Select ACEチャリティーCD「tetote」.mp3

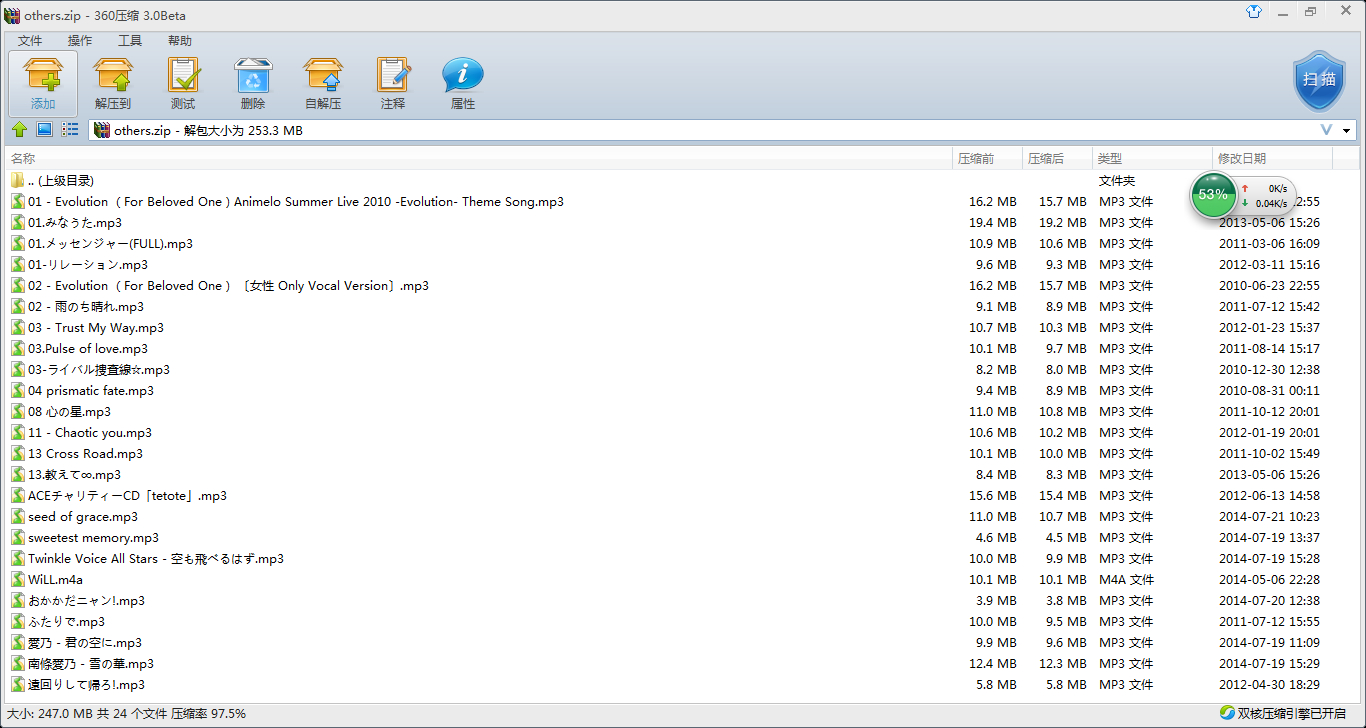coord(127,496)
